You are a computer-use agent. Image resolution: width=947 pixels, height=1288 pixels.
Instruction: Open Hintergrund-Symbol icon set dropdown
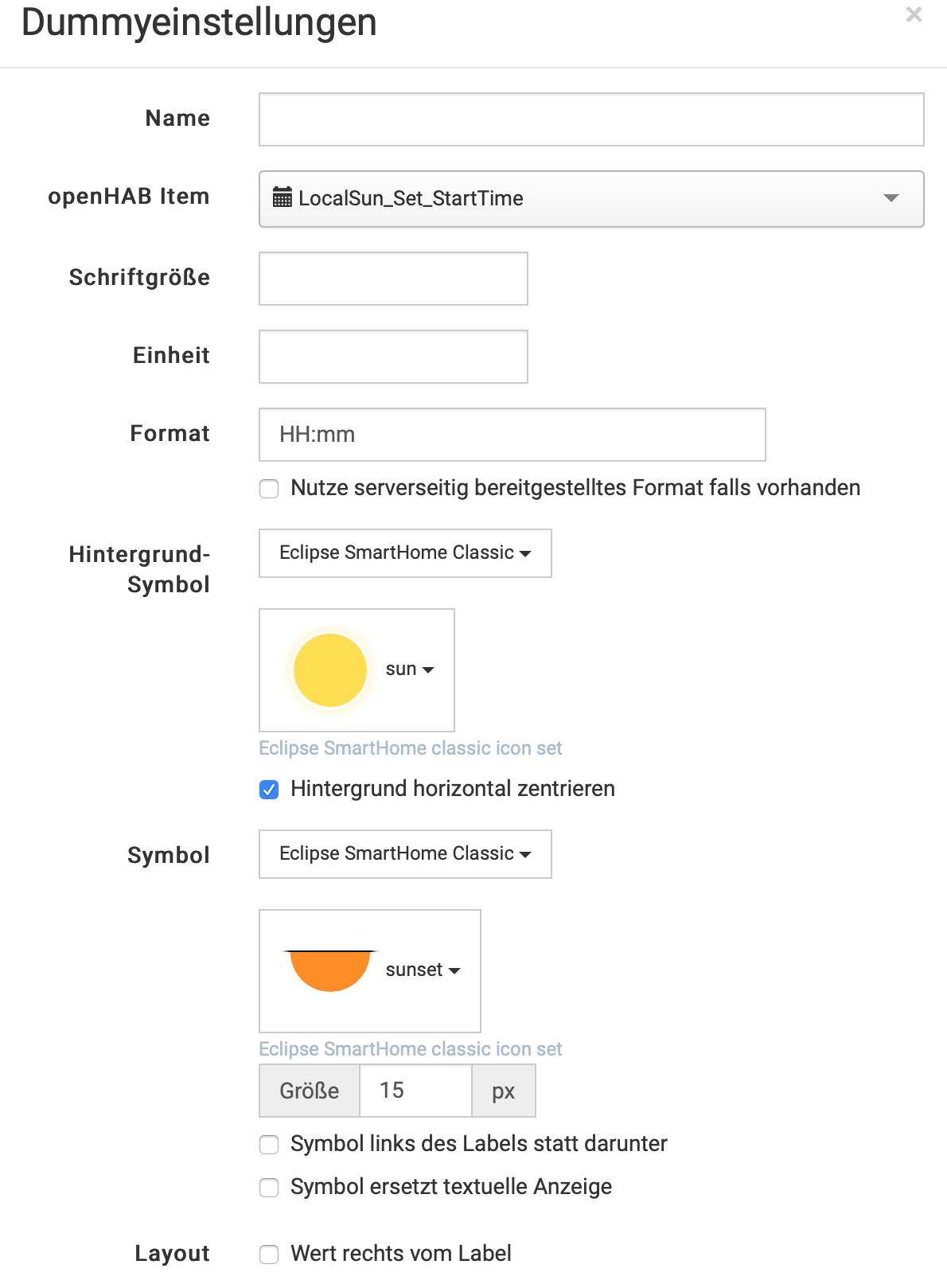point(404,553)
